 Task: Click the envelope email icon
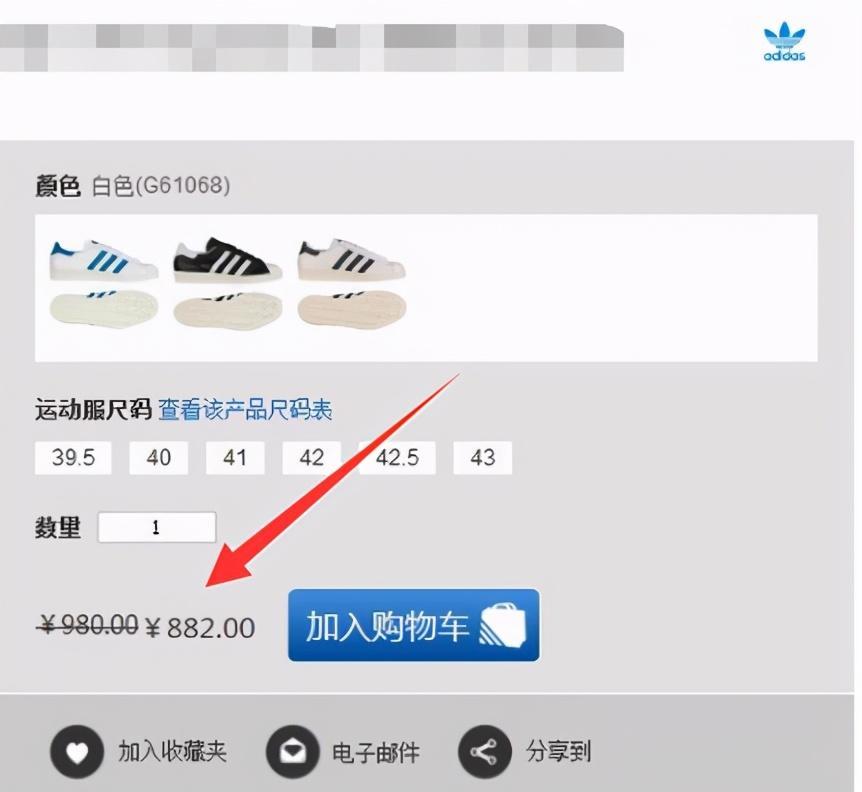[292, 751]
